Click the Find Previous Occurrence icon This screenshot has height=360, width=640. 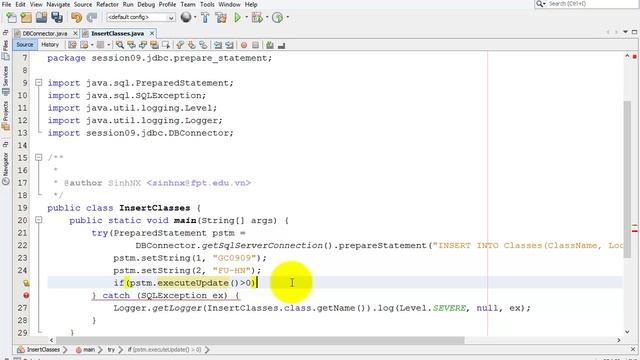click(x=131, y=45)
